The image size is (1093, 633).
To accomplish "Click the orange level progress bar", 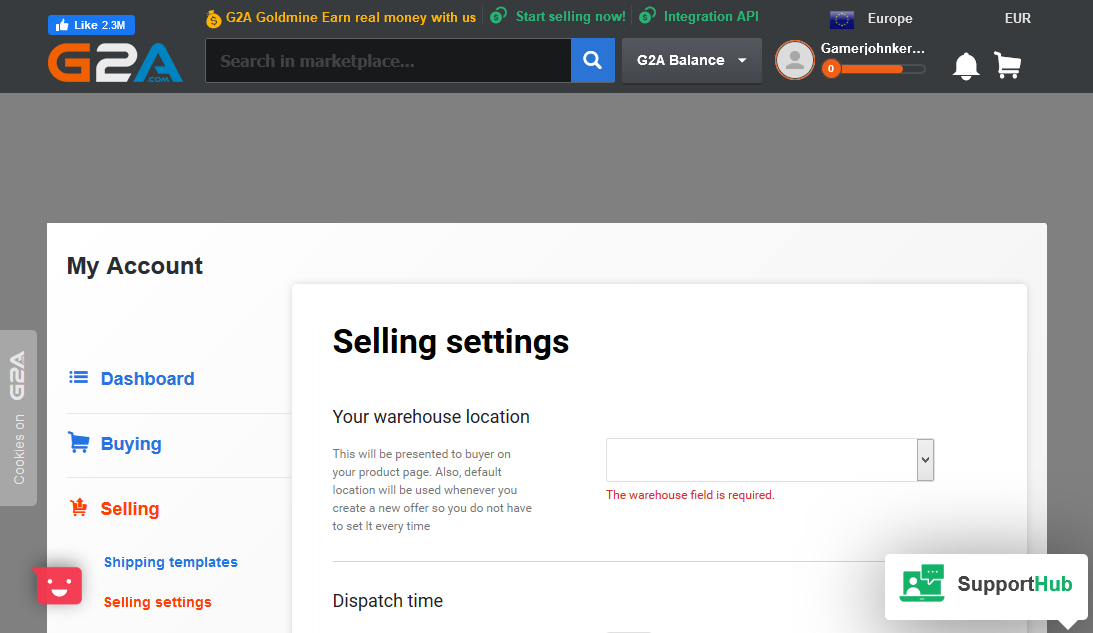I will click(x=882, y=69).
